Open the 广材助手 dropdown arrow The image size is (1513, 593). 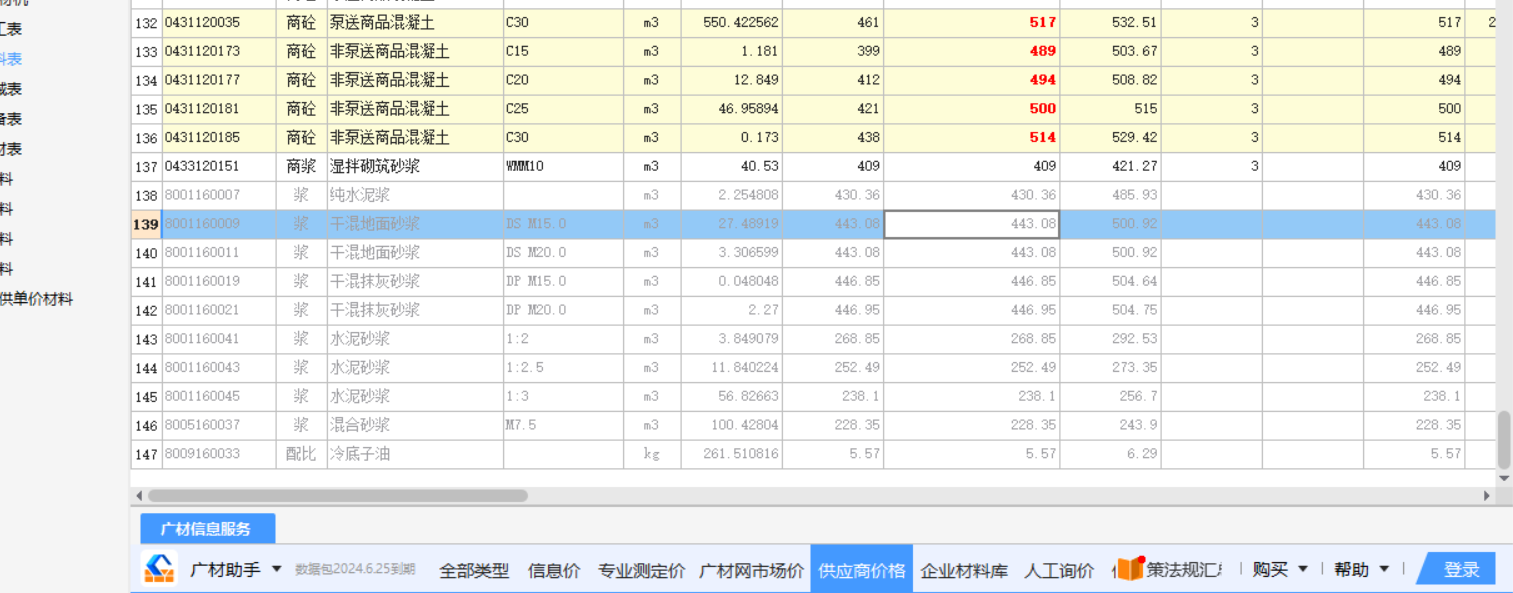tap(277, 569)
